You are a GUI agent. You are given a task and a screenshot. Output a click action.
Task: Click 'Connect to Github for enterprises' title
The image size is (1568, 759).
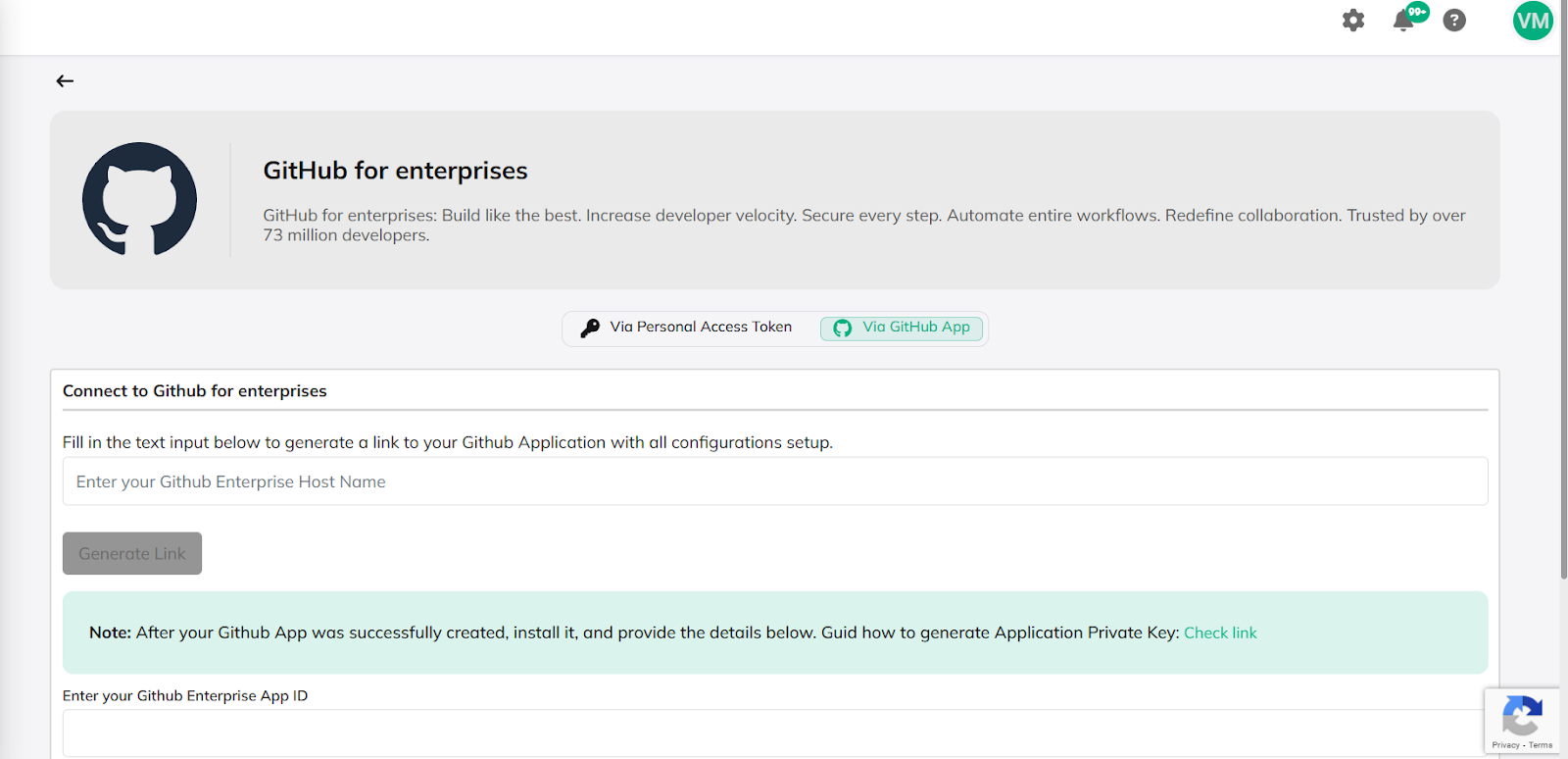195,390
